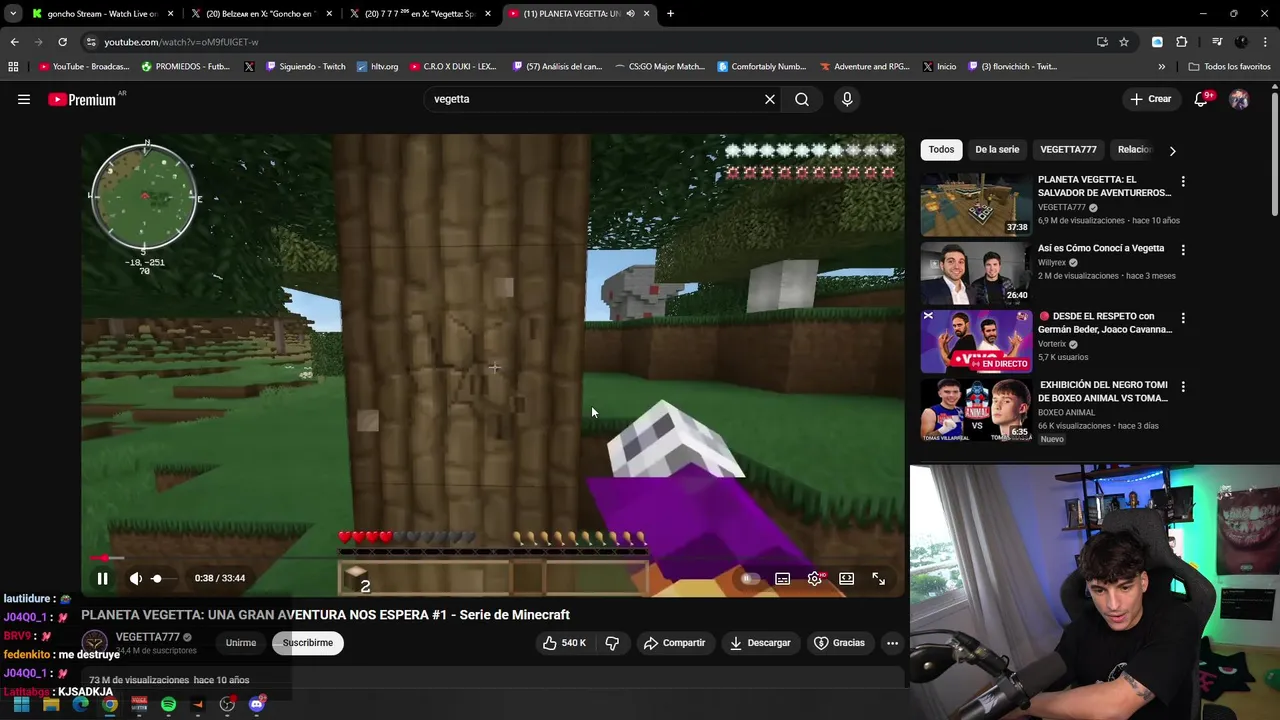Screen dimensions: 1280x720
Task: Toggle the autoplay switch in player
Action: [x=750, y=578]
